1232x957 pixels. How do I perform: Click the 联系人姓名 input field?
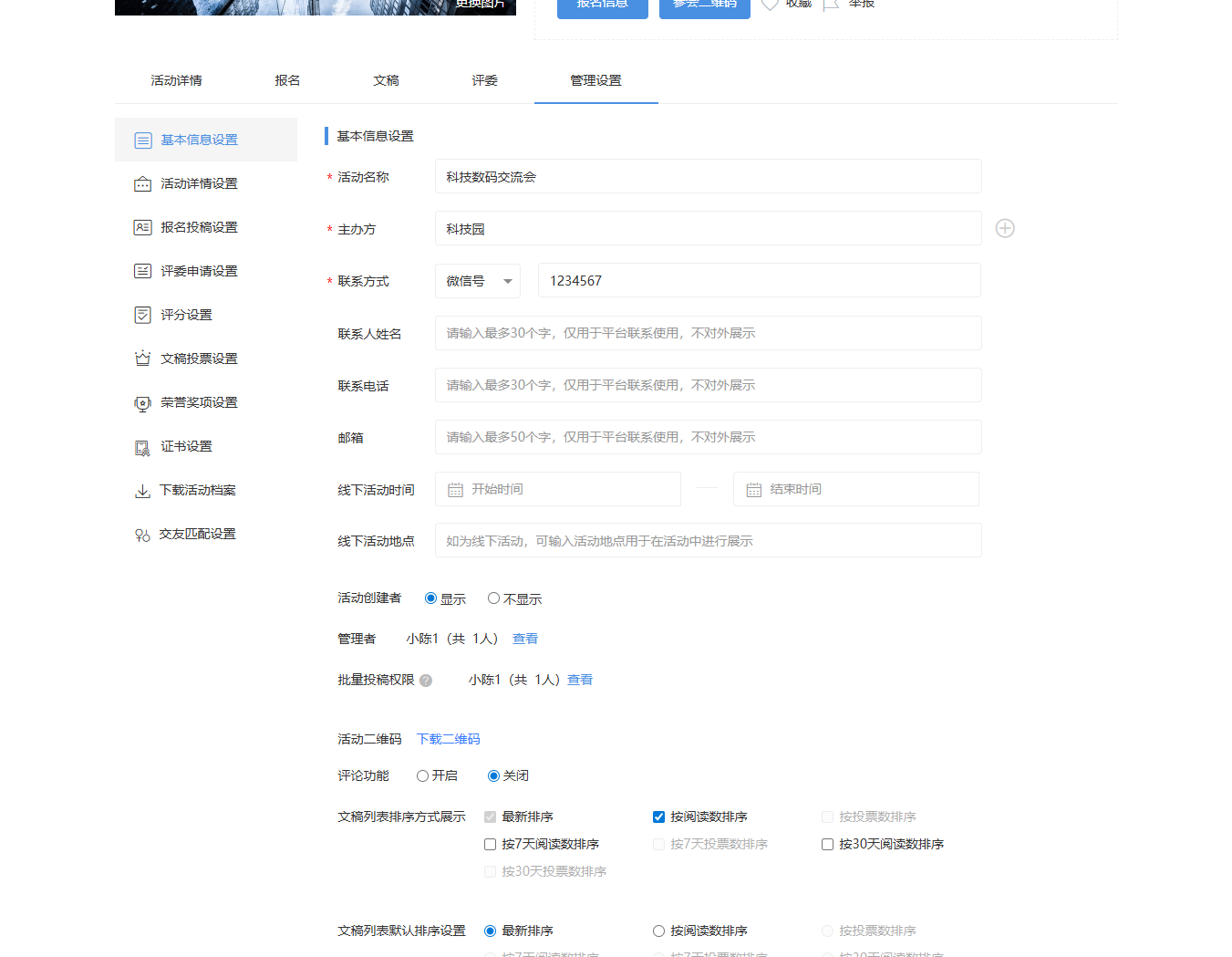(708, 334)
